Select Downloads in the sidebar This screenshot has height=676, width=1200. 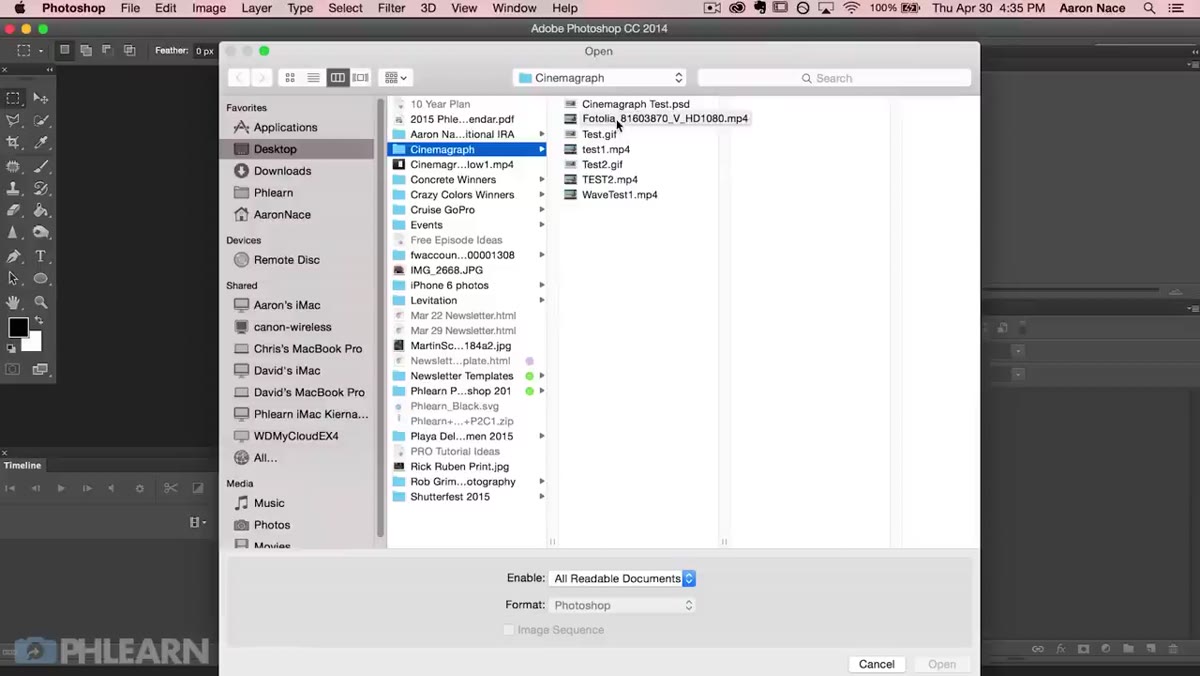282,171
